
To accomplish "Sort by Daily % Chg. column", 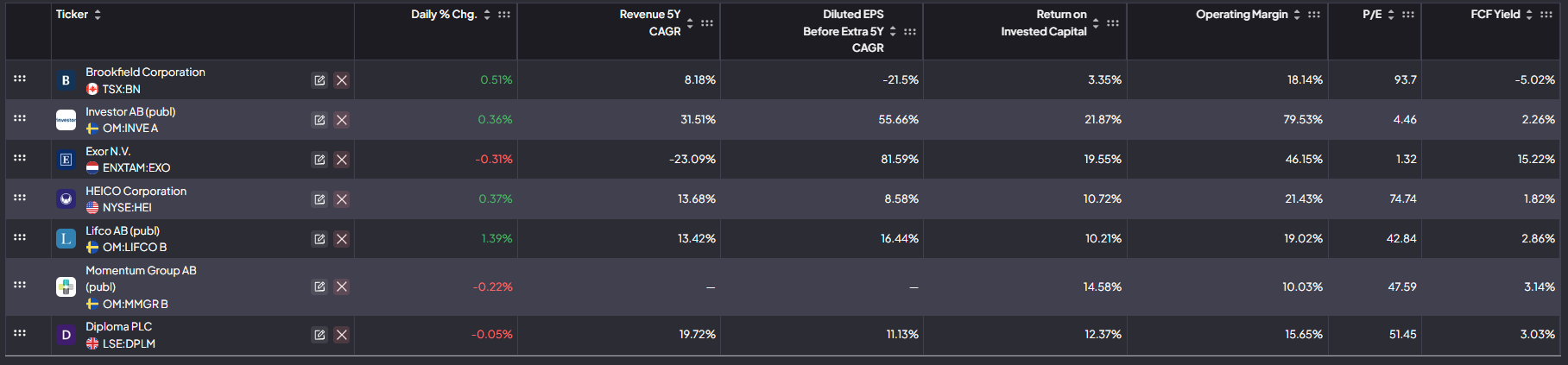I will click(487, 15).
